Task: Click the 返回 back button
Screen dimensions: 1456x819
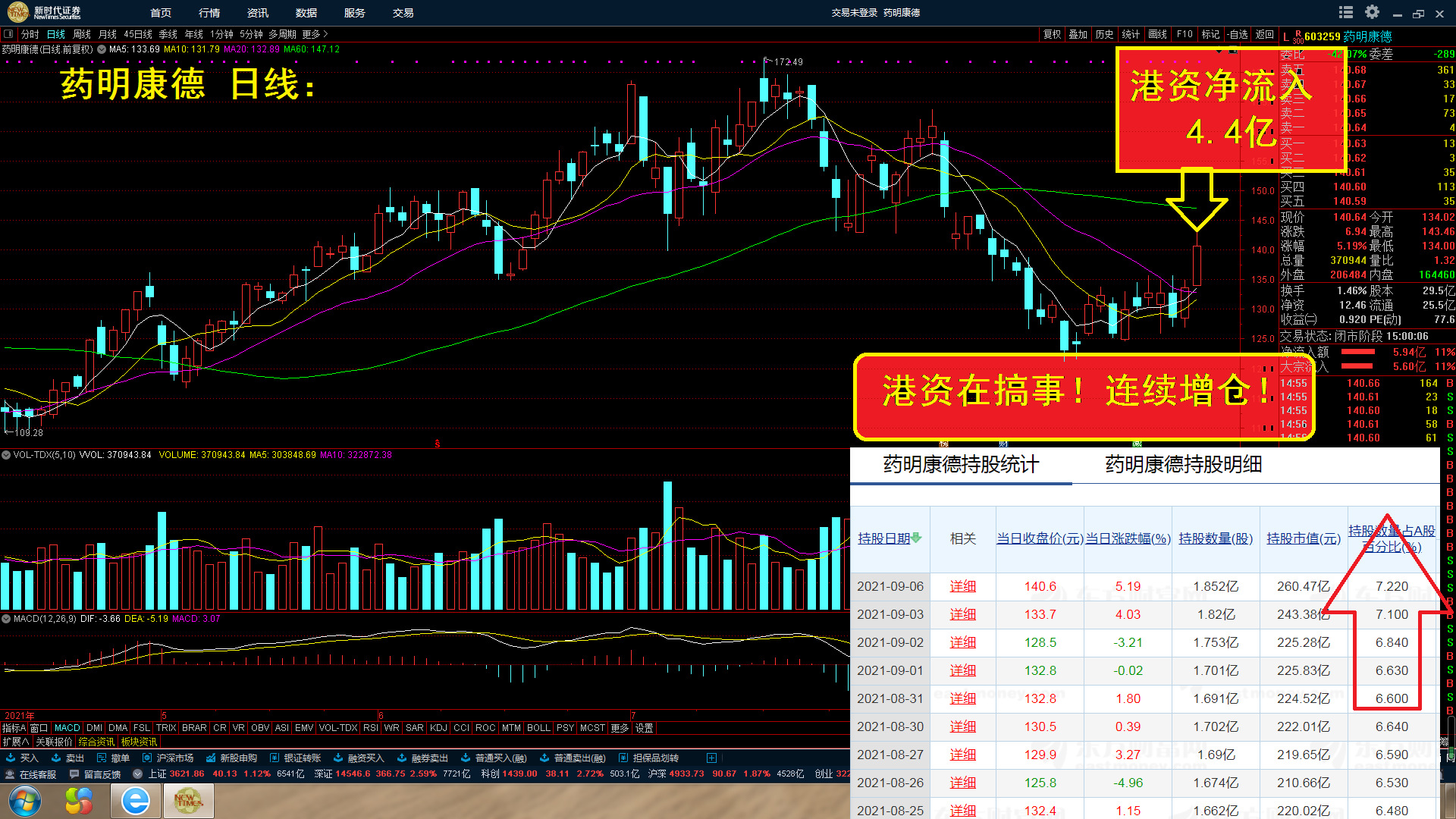Action: coord(1265,34)
